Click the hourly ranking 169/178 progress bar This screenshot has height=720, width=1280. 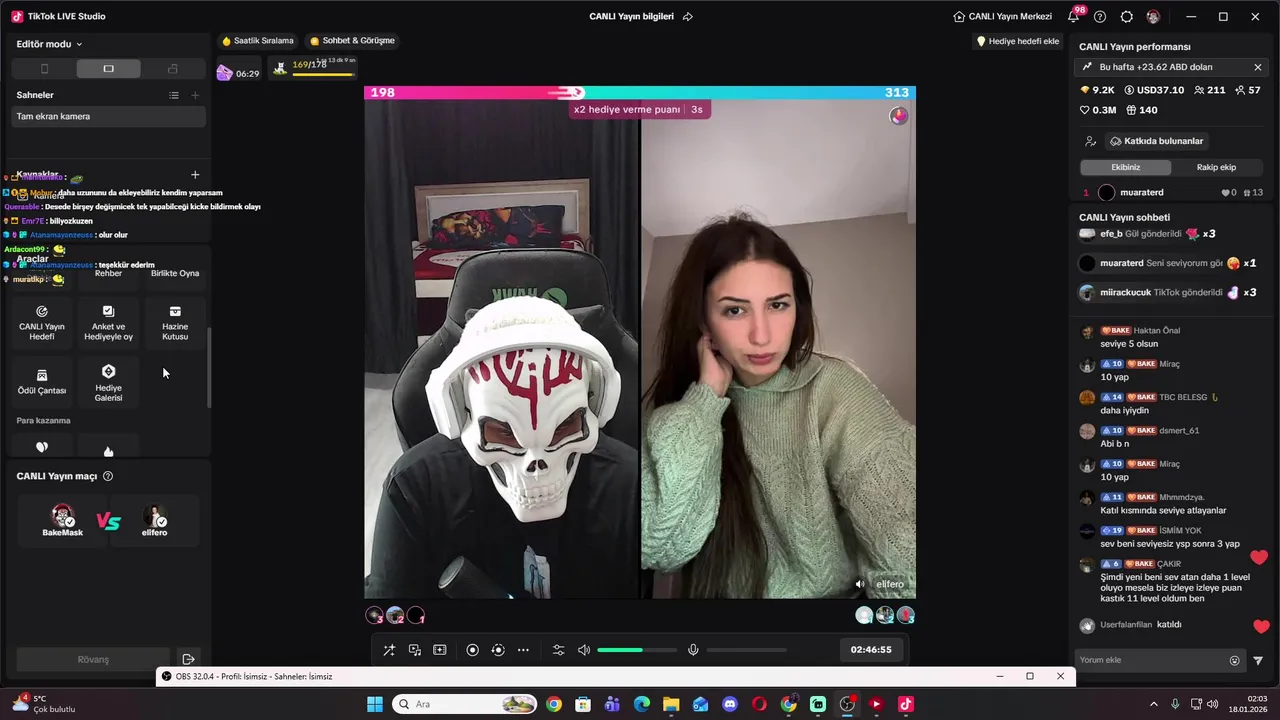(323, 75)
